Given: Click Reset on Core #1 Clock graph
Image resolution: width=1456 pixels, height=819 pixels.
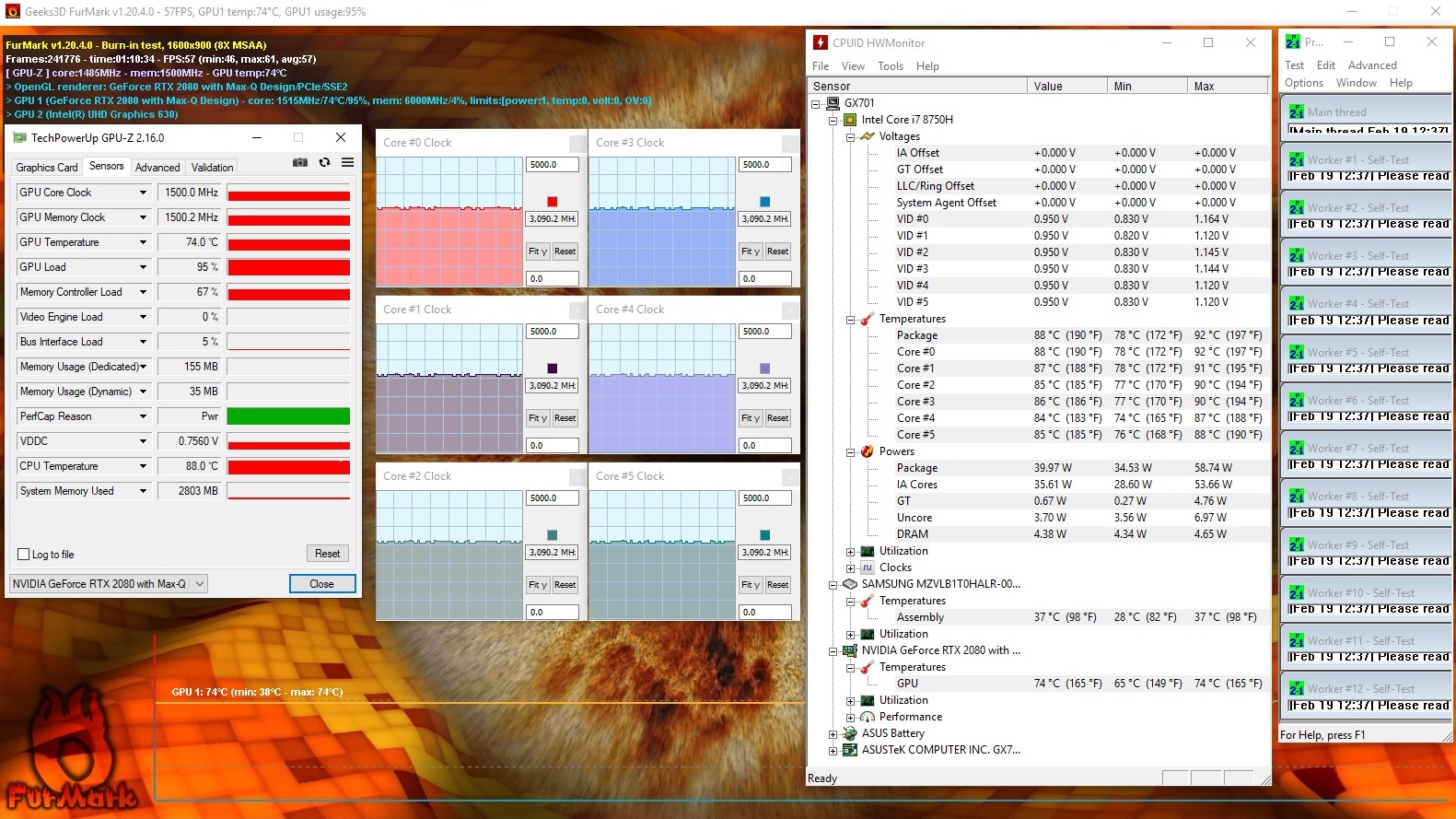Looking at the screenshot, I should coord(565,418).
